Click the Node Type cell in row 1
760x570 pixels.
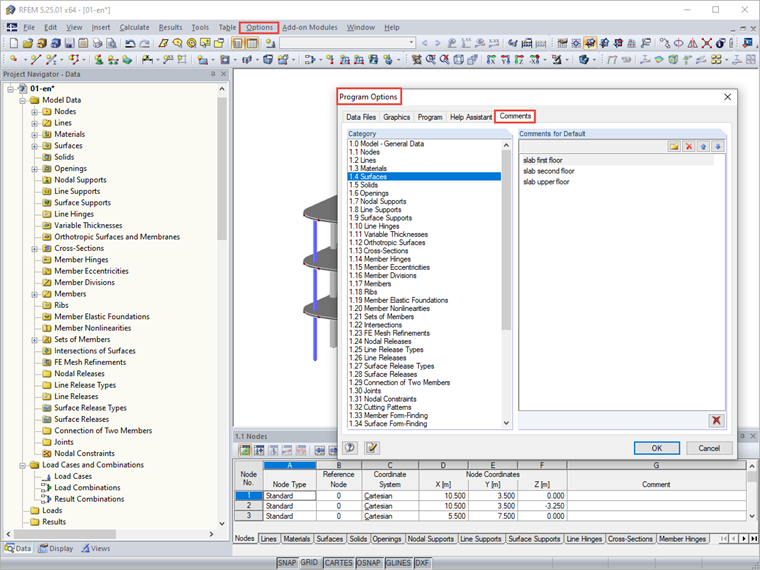coord(290,496)
